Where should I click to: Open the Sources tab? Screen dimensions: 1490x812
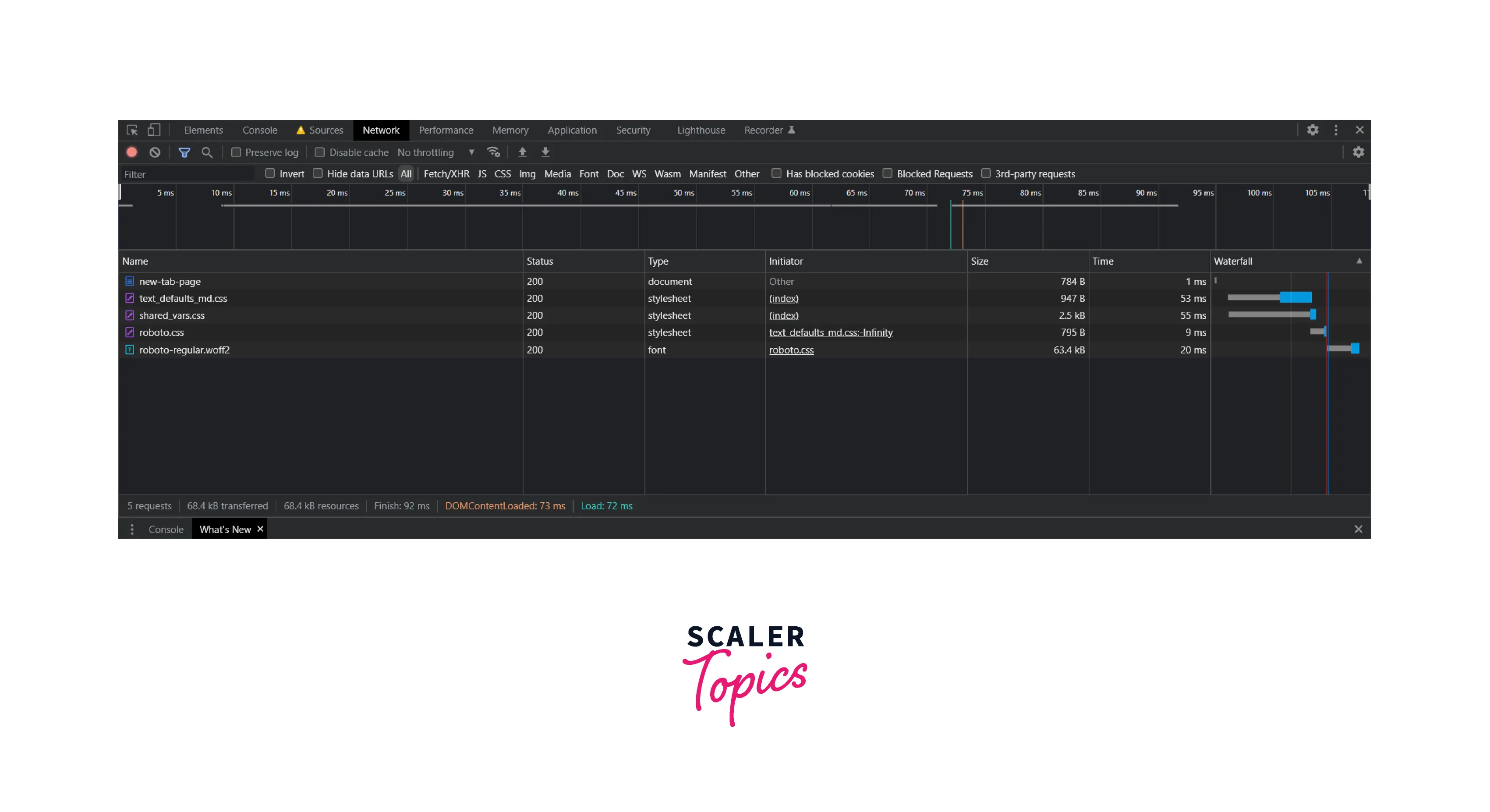[320, 130]
